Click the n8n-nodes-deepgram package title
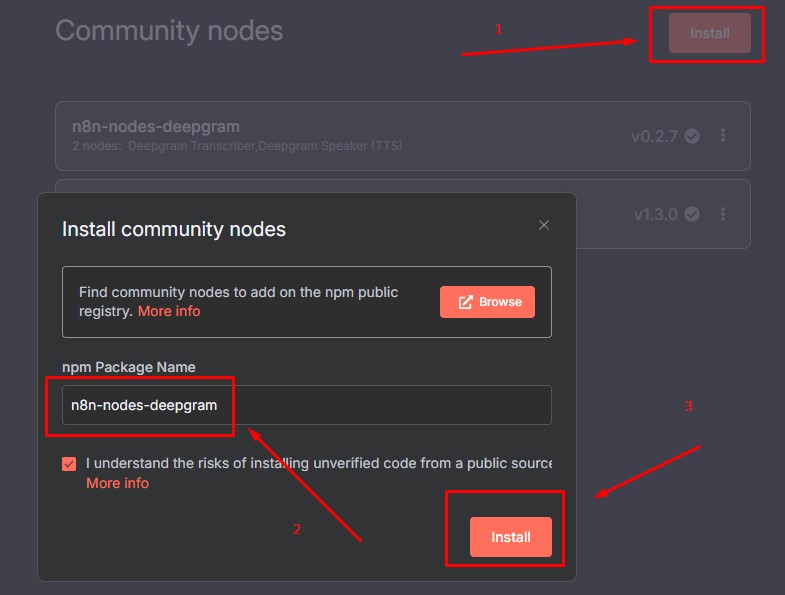Screen dimensions: 785x595 [156, 126]
